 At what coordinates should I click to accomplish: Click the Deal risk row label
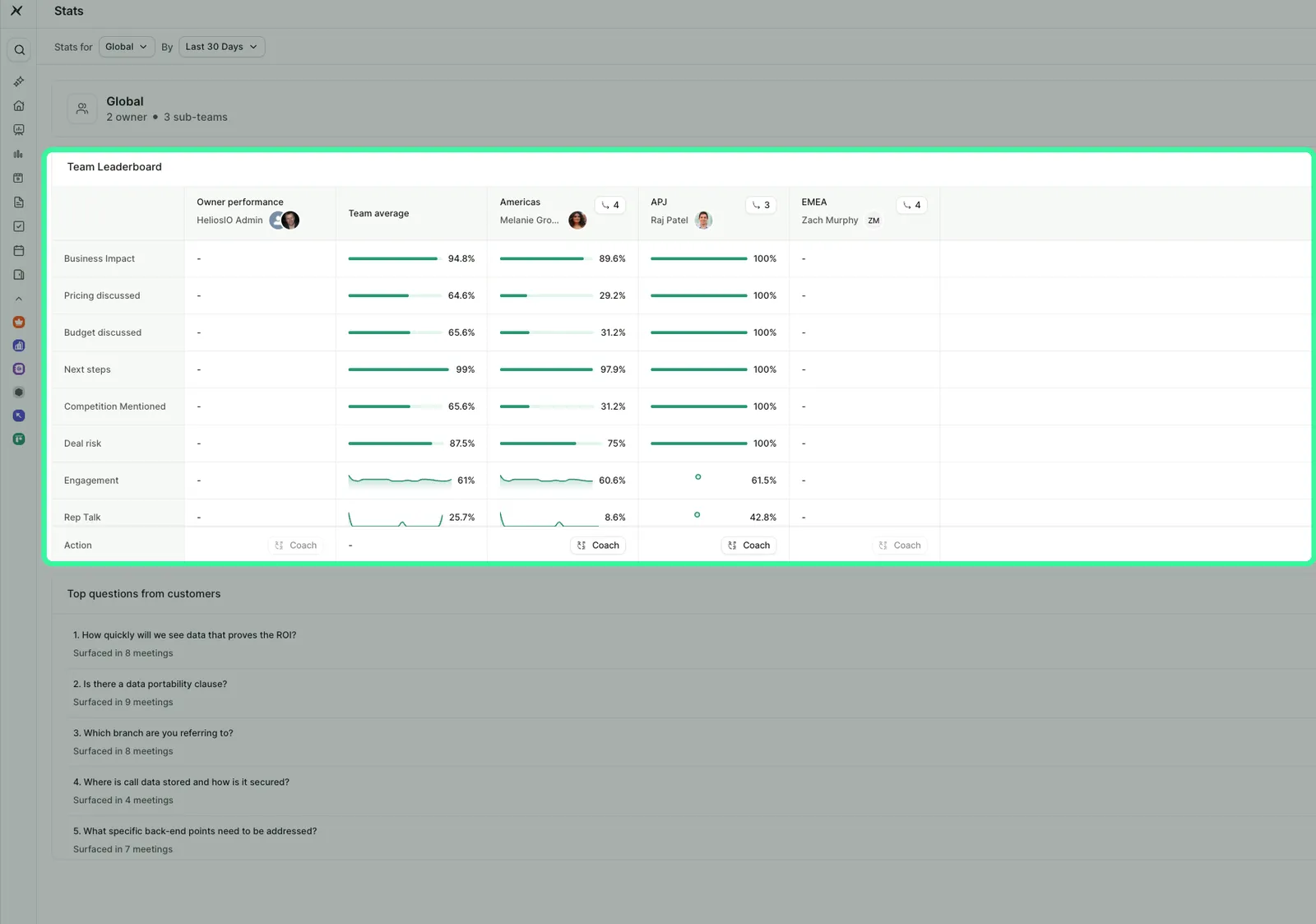tap(82, 443)
